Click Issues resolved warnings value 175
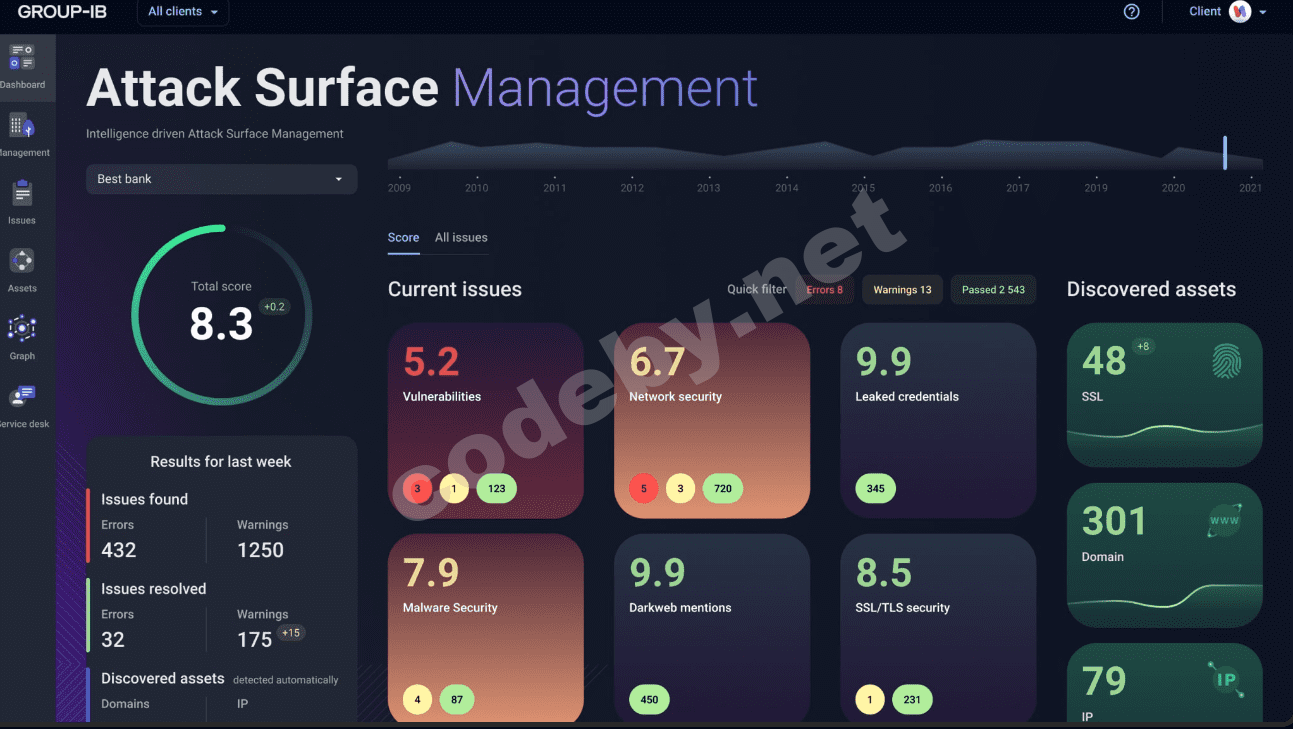The image size is (1293, 729). tap(254, 640)
